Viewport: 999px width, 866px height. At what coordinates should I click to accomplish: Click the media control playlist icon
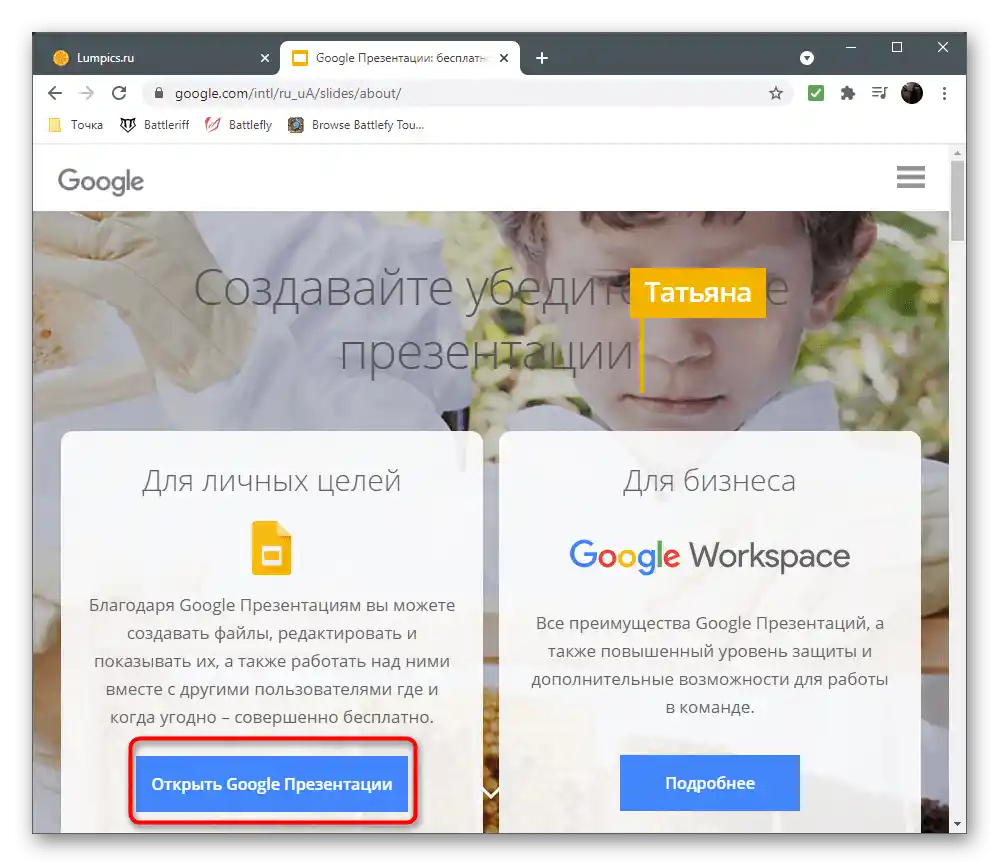pyautogui.click(x=879, y=93)
